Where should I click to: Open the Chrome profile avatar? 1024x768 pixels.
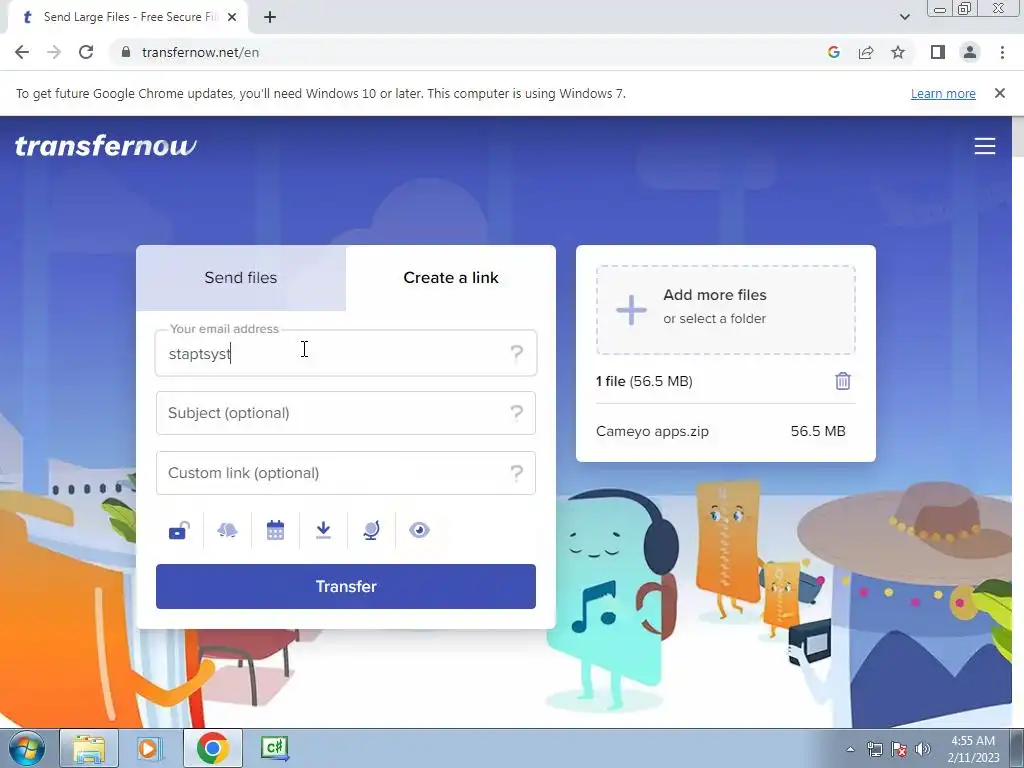point(970,52)
